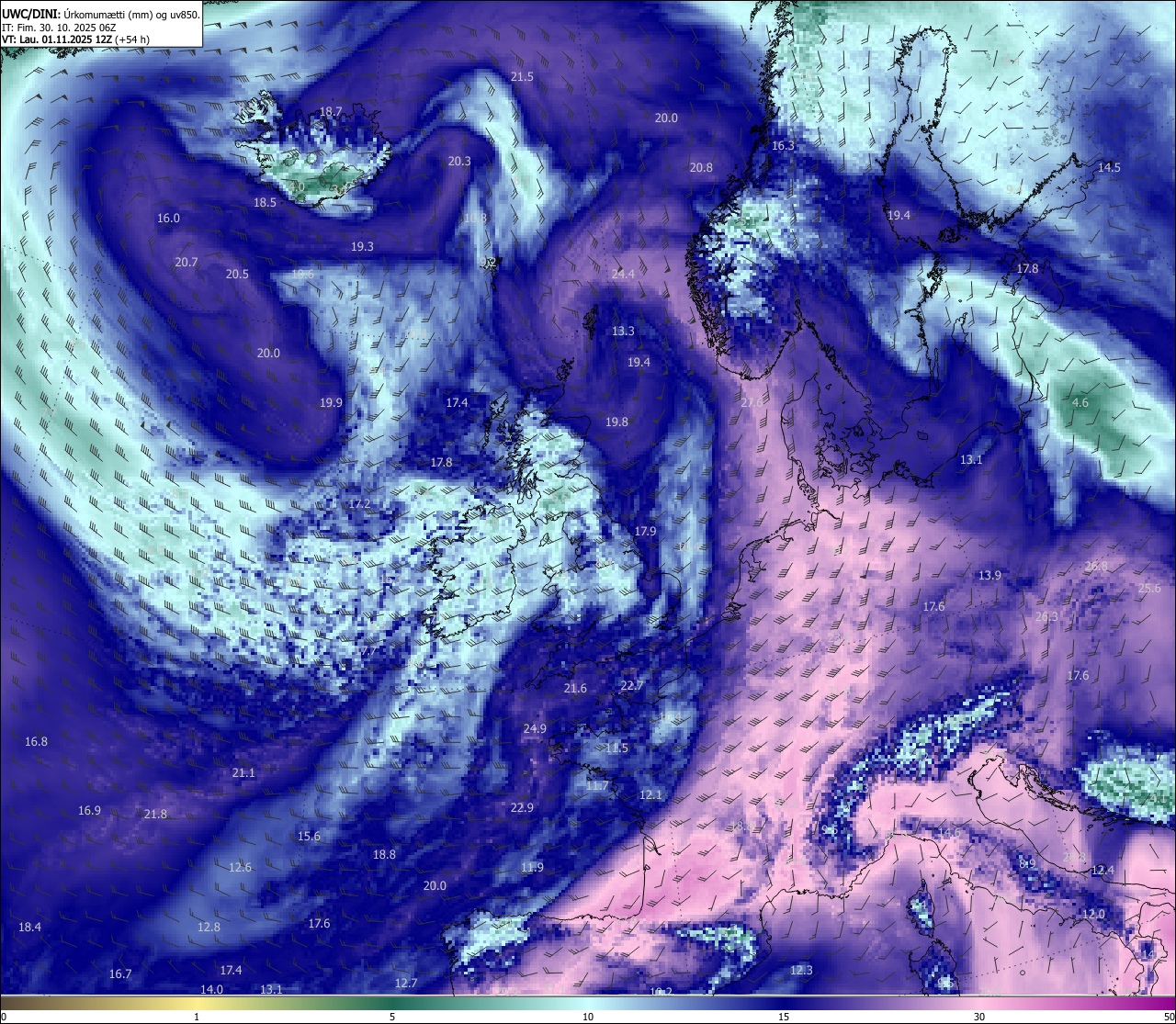Click the IT: Fim. 30. 10. 2025 06Z line
The height and width of the screenshot is (1024, 1176).
coord(59,28)
